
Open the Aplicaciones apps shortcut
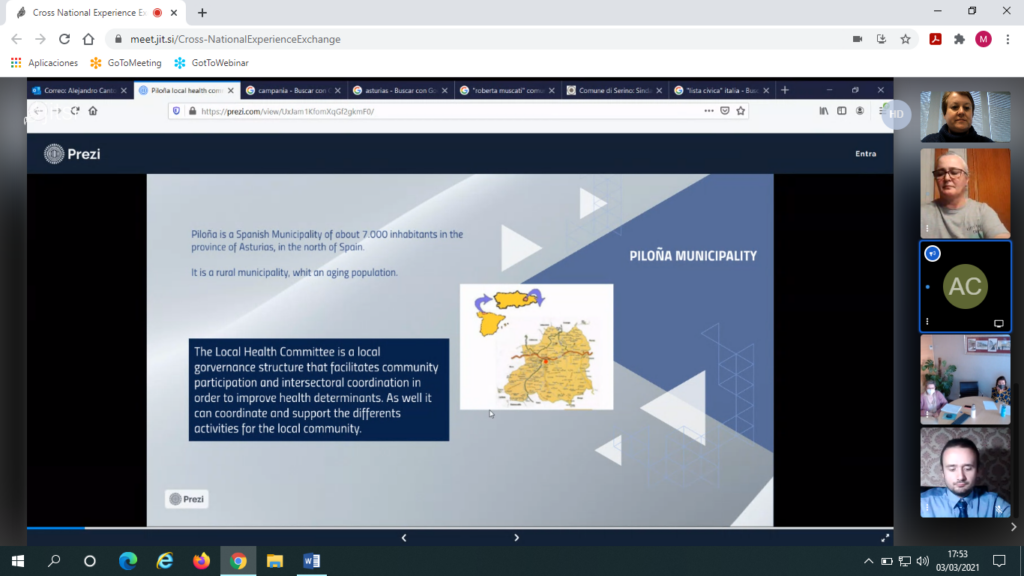click(44, 63)
